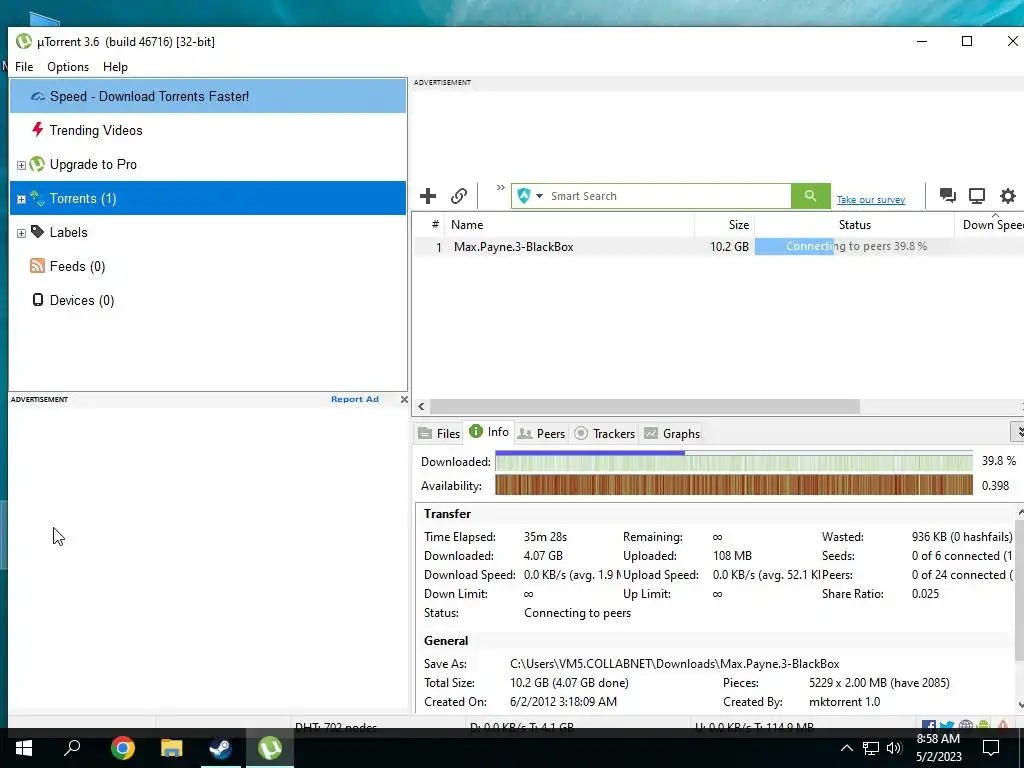Collapse detail pane with the chevron button
This screenshot has width=1024, height=768.
click(1018, 432)
